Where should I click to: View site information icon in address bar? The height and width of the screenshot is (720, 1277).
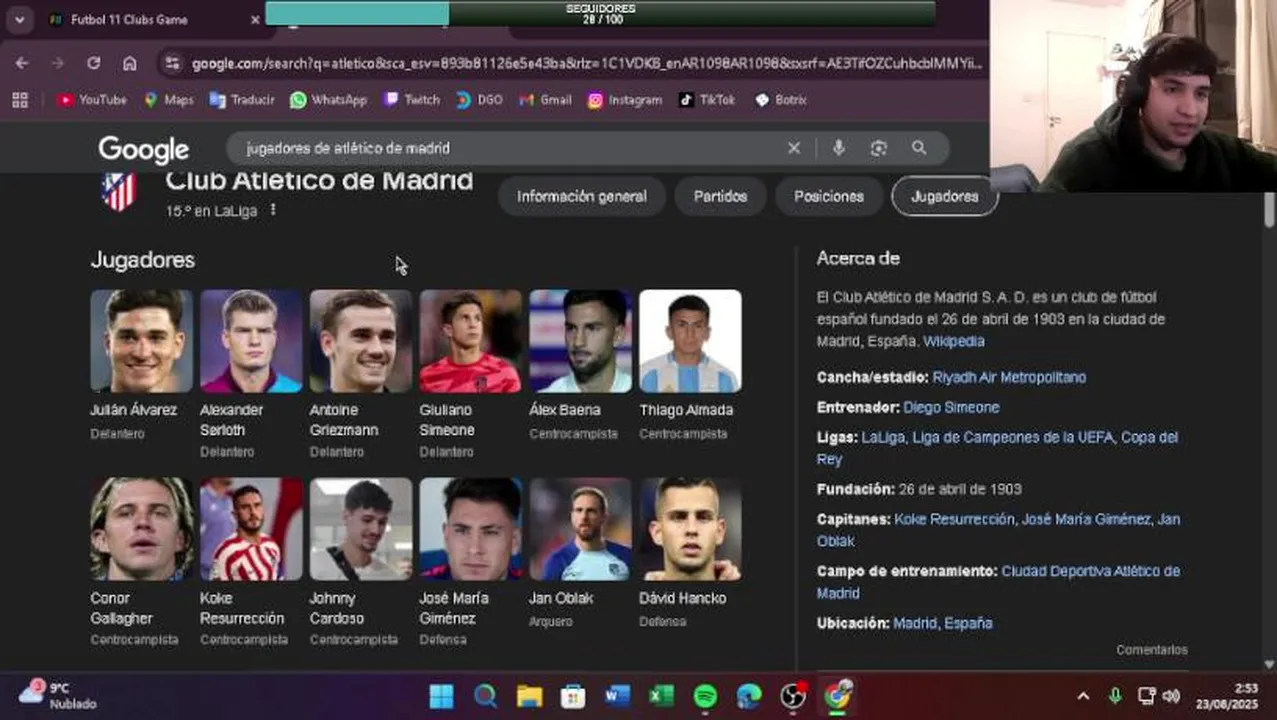click(172, 63)
